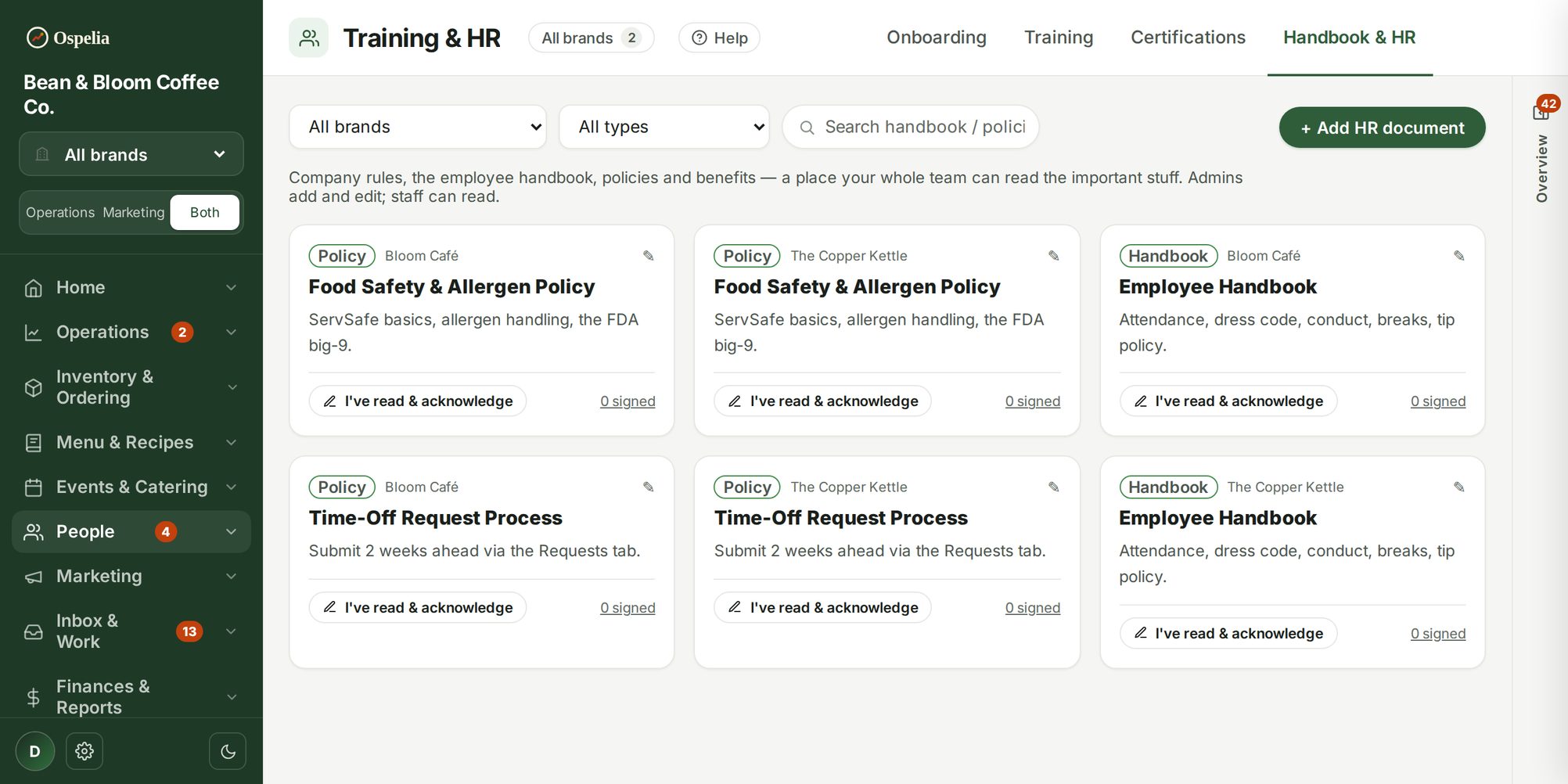Click the Home sidebar icon
Image resolution: width=1568 pixels, height=784 pixels.
point(34,288)
